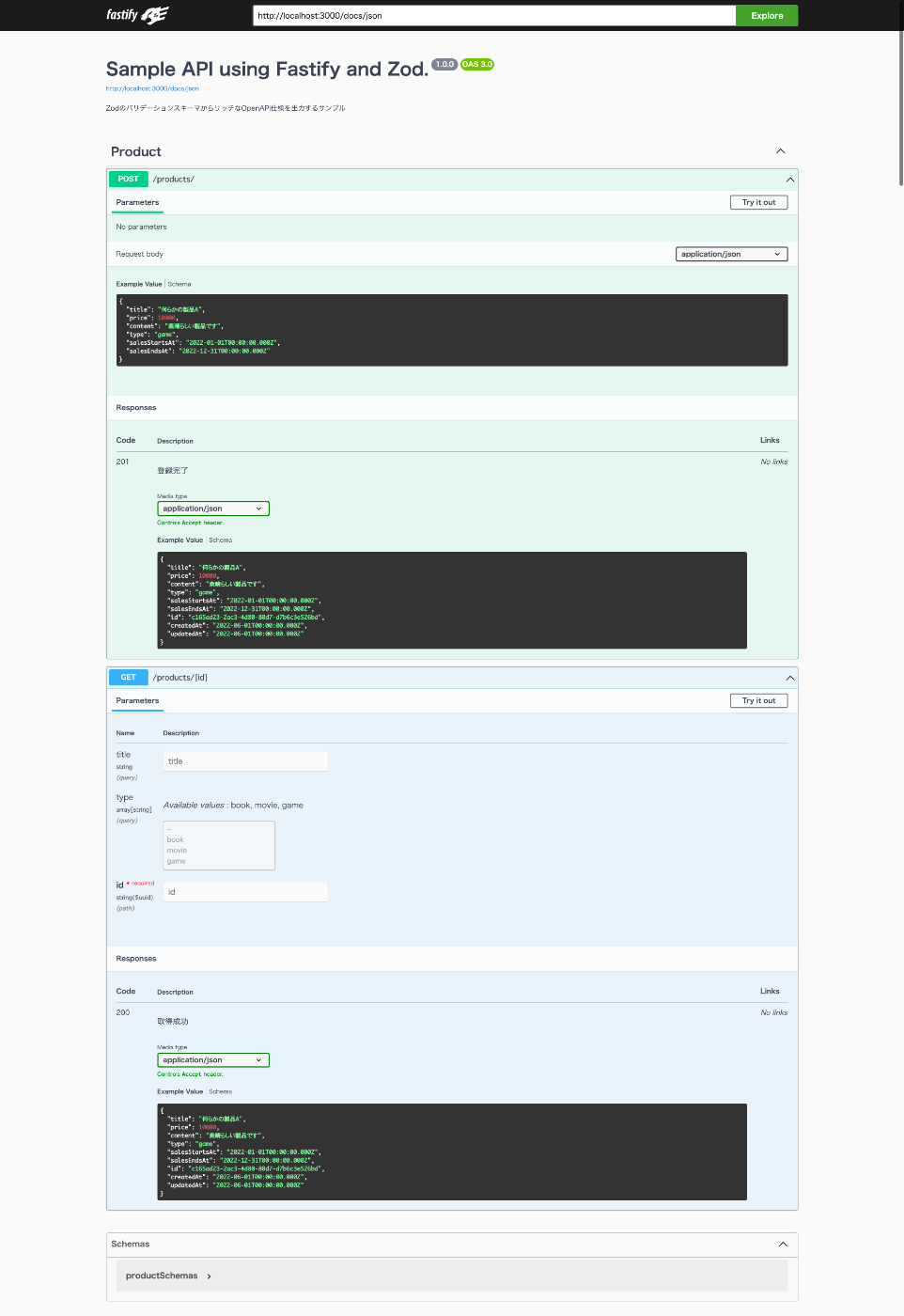The image size is (904, 1316).
Task: Click the spec URL input field
Action: [x=494, y=15]
